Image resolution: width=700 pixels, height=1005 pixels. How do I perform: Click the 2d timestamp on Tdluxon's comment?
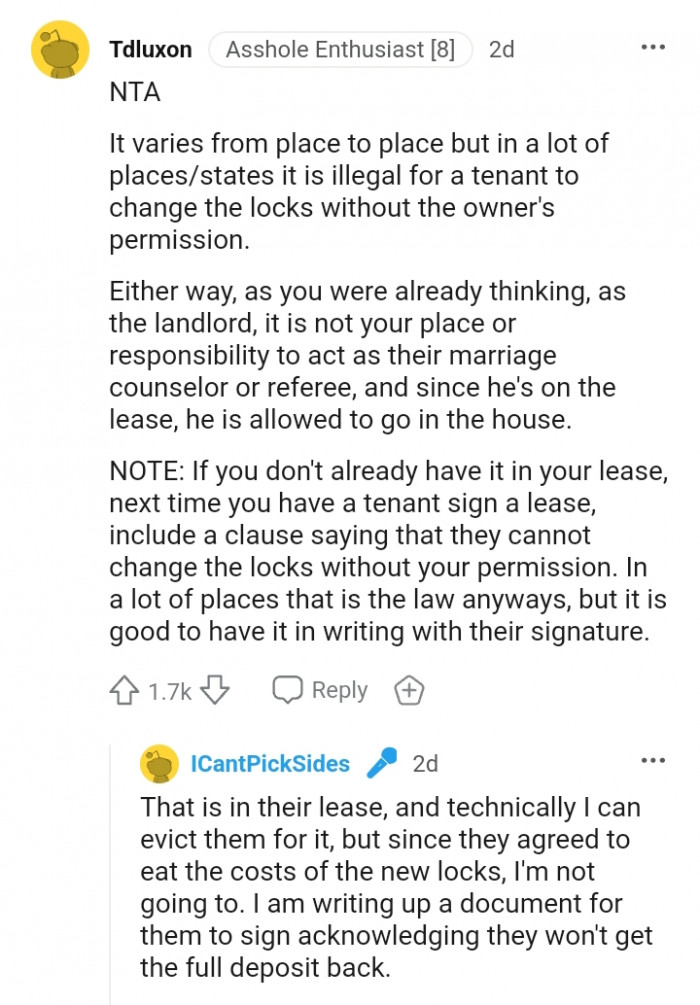(x=502, y=48)
